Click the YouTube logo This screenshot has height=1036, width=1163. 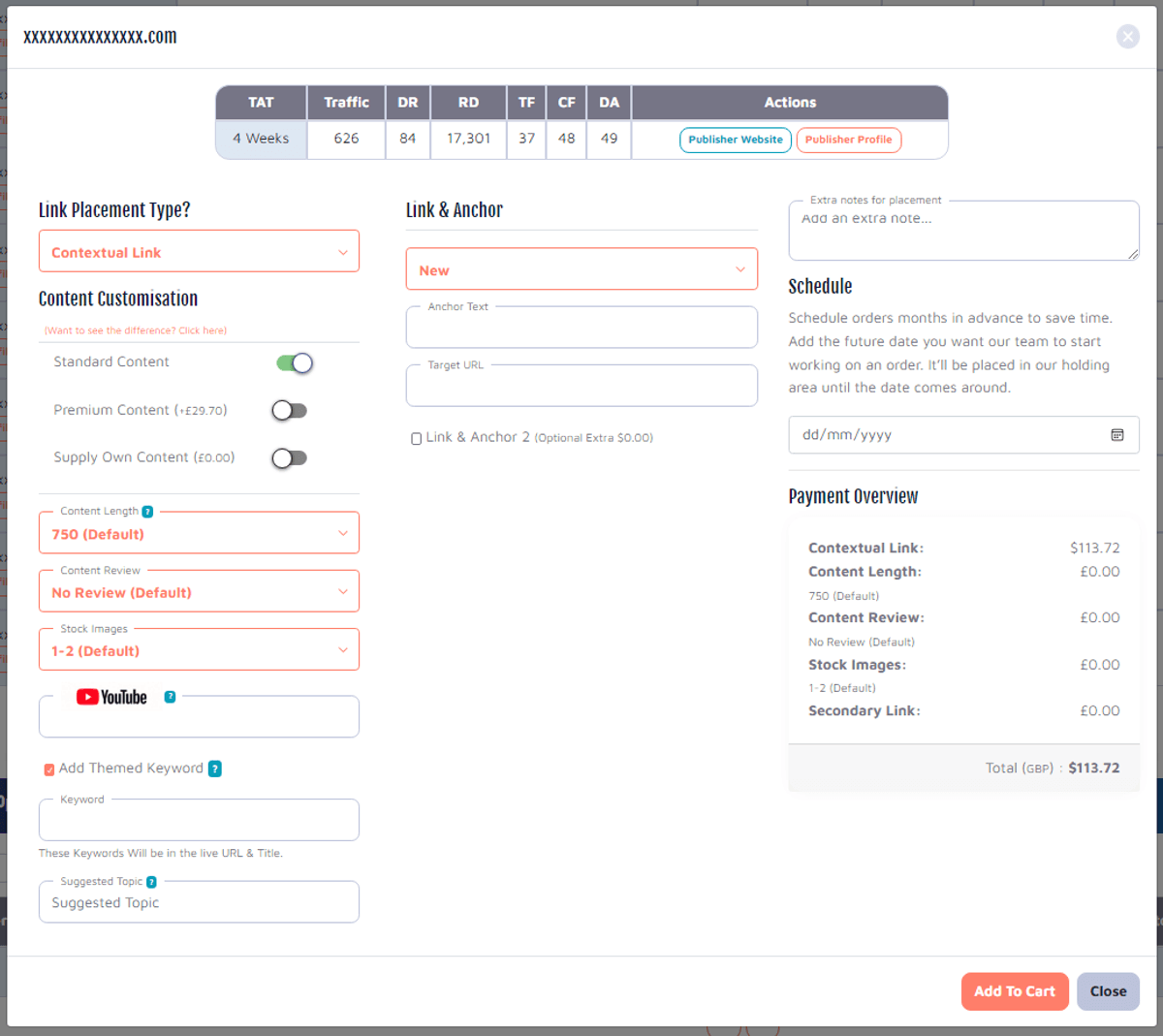click(111, 697)
